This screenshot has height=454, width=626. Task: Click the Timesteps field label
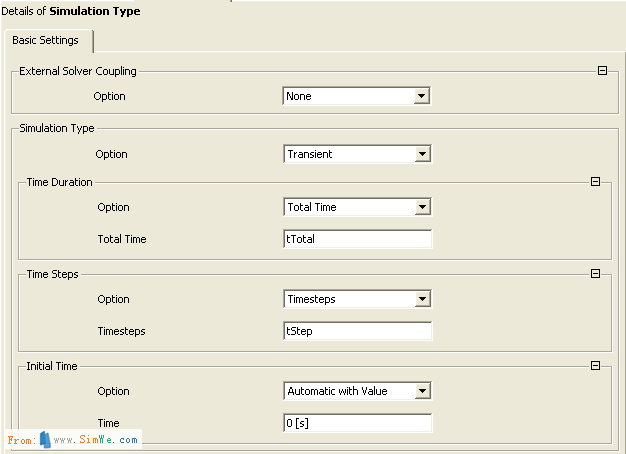[122, 331]
